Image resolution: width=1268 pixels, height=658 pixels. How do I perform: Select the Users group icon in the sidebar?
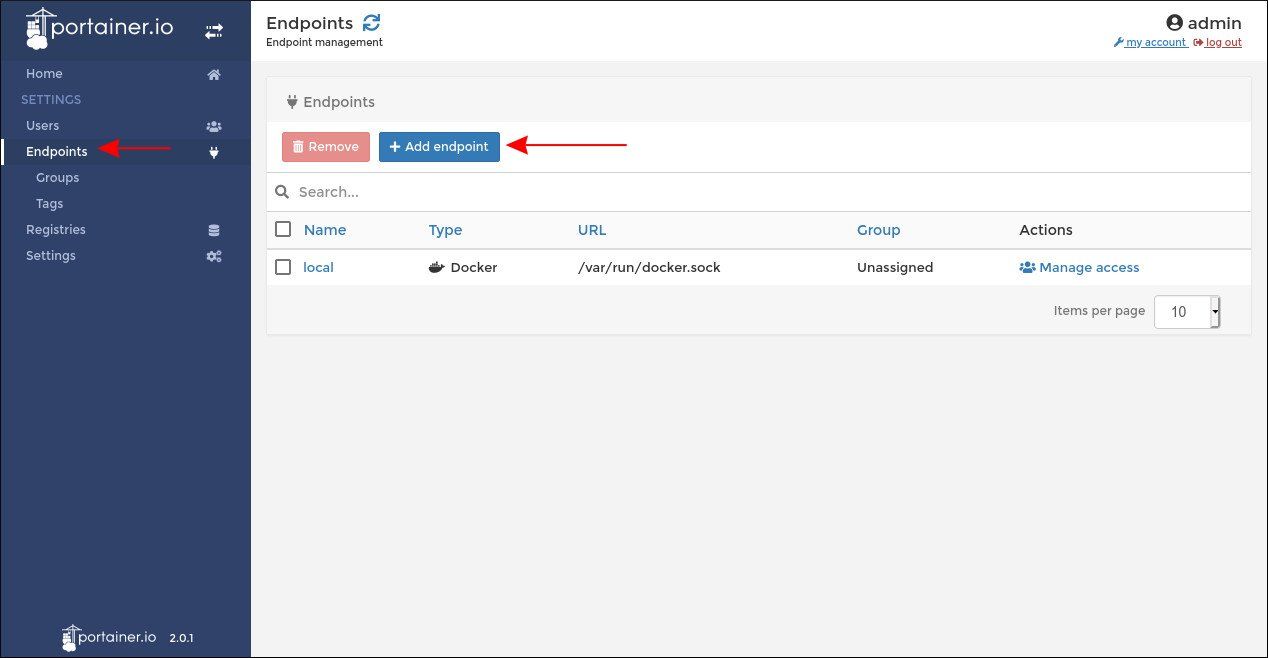(x=213, y=125)
